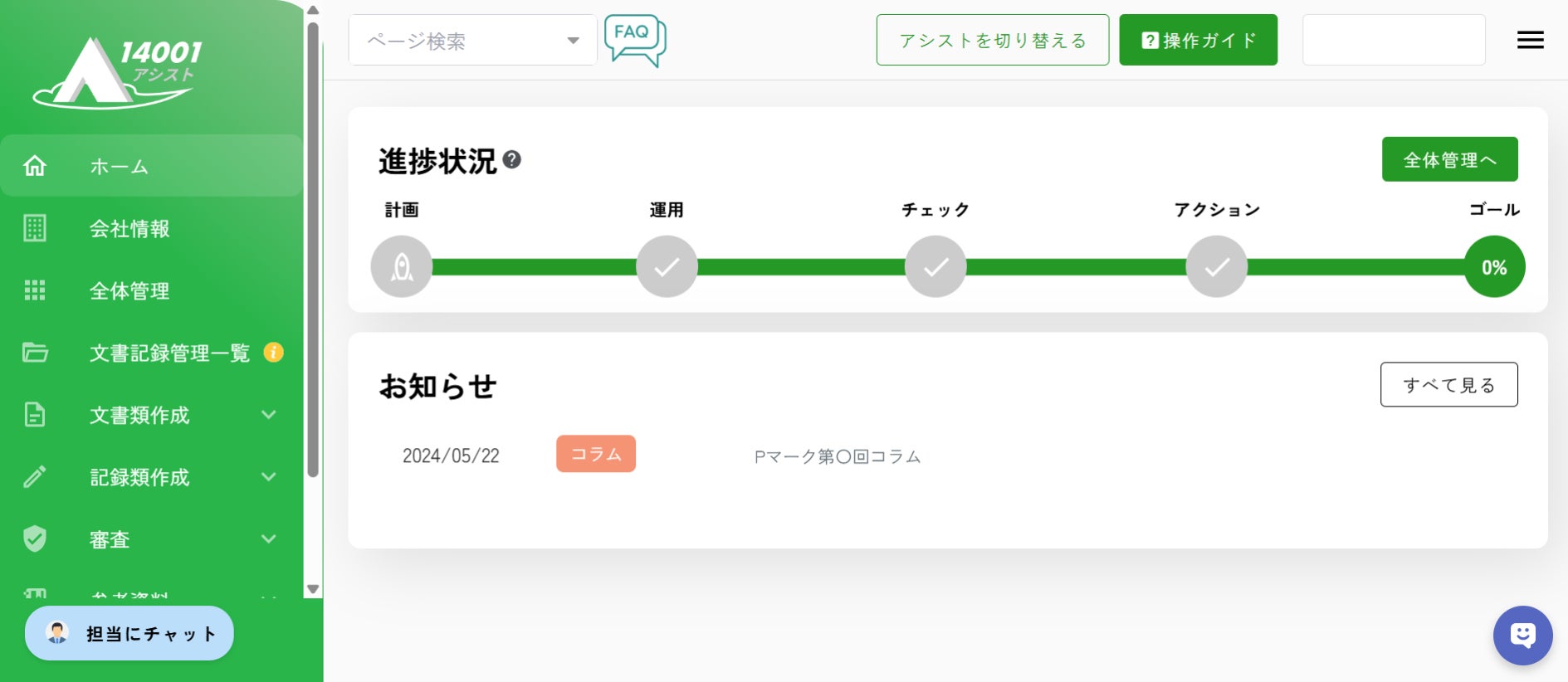The width and height of the screenshot is (1568, 682).
Task: Open the FAQ speech bubble icon
Action: pos(635,39)
